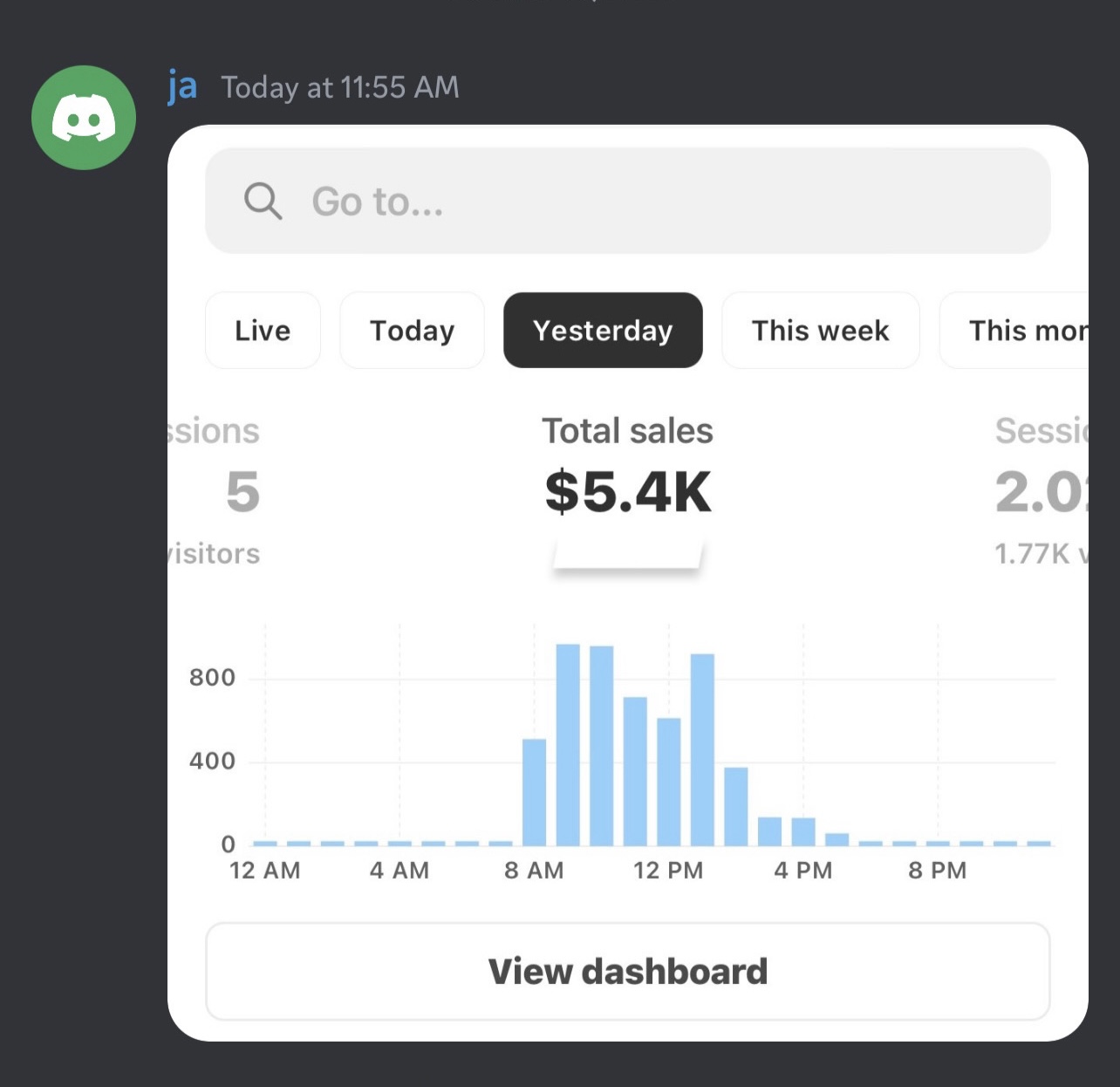Click the magnifying glass search icon
This screenshot has height=1087, width=1120.
click(x=263, y=202)
